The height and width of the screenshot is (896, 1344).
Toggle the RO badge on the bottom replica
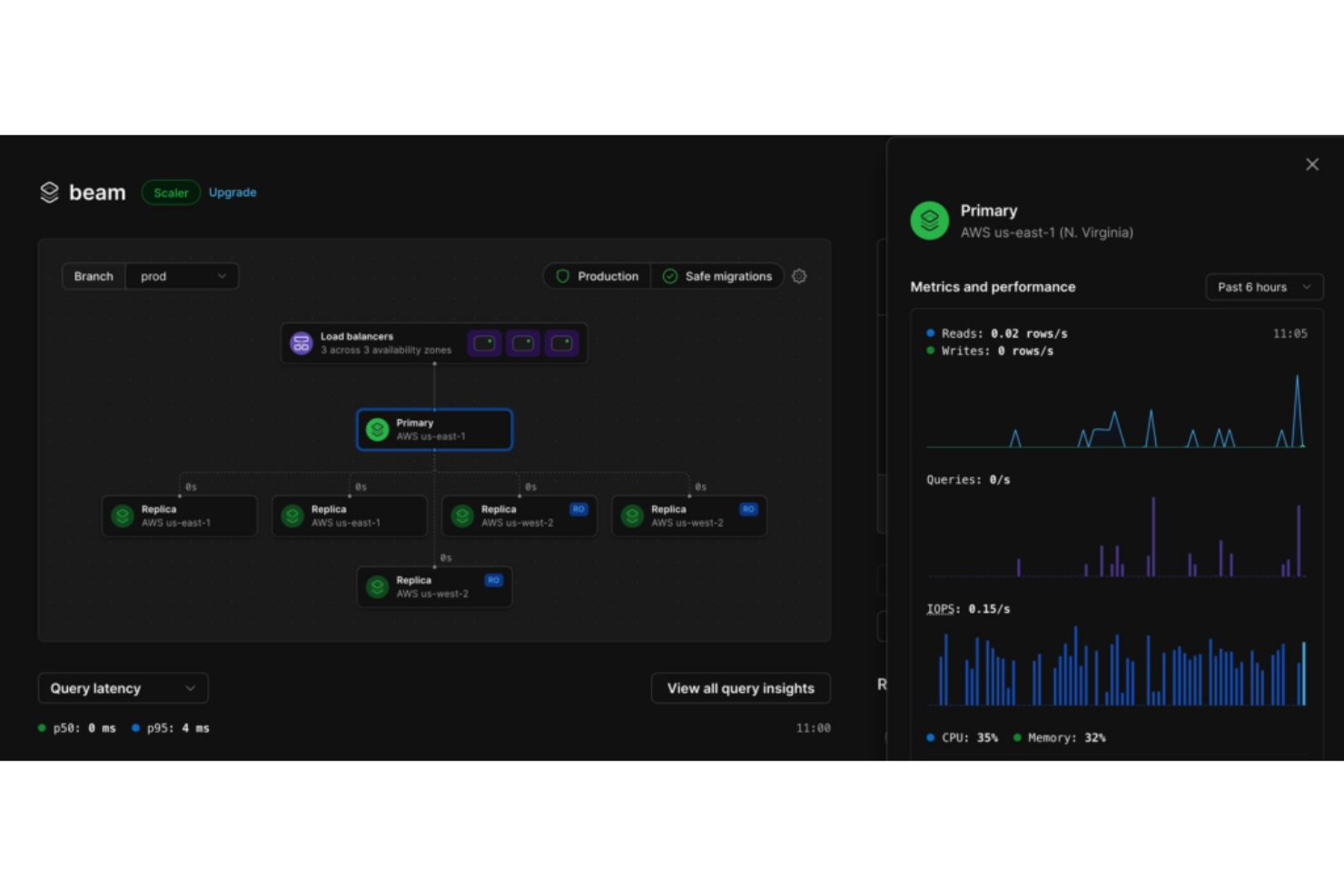pos(493,579)
